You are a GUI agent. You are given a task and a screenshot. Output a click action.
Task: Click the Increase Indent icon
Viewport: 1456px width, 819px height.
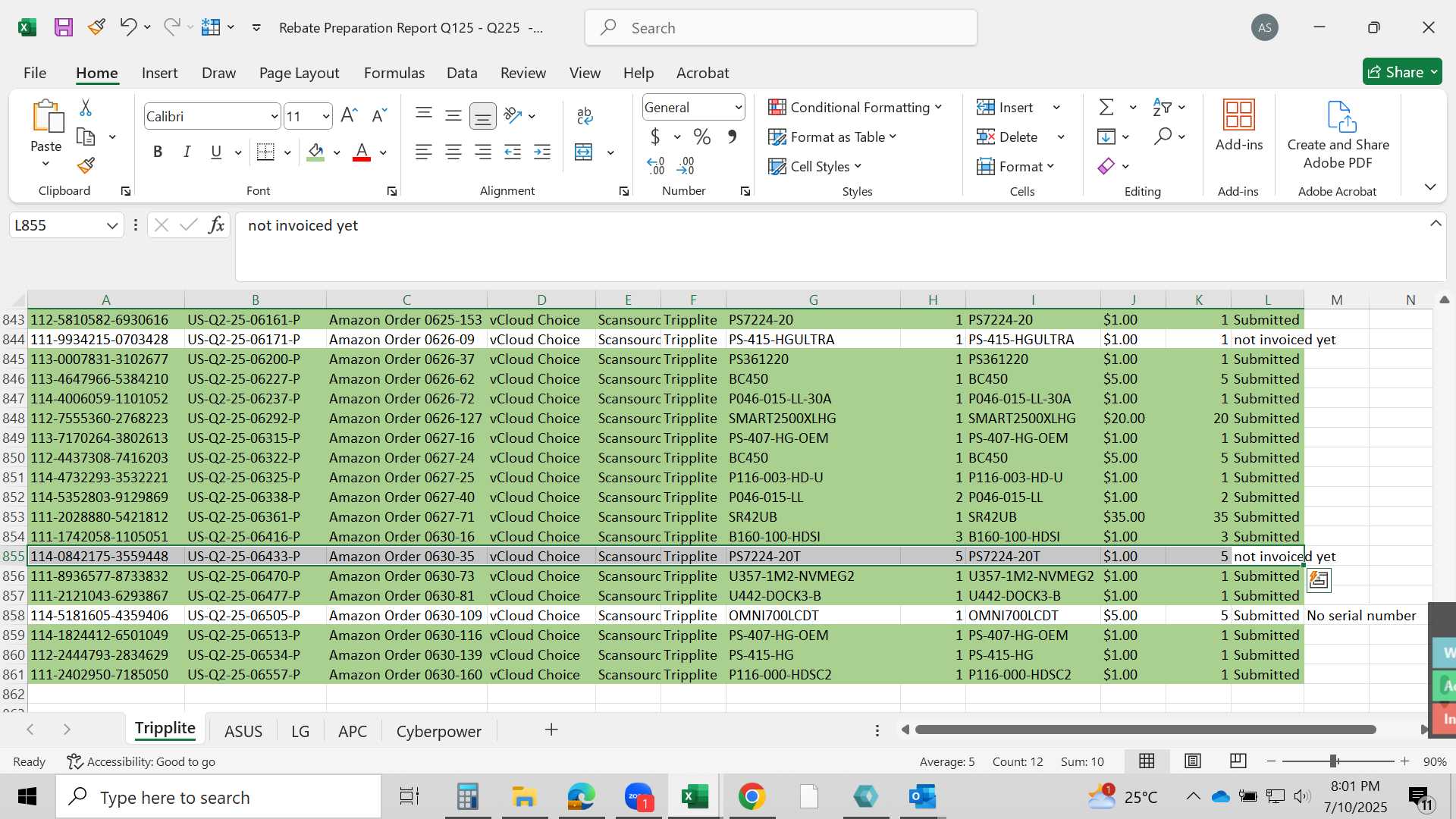tap(542, 152)
